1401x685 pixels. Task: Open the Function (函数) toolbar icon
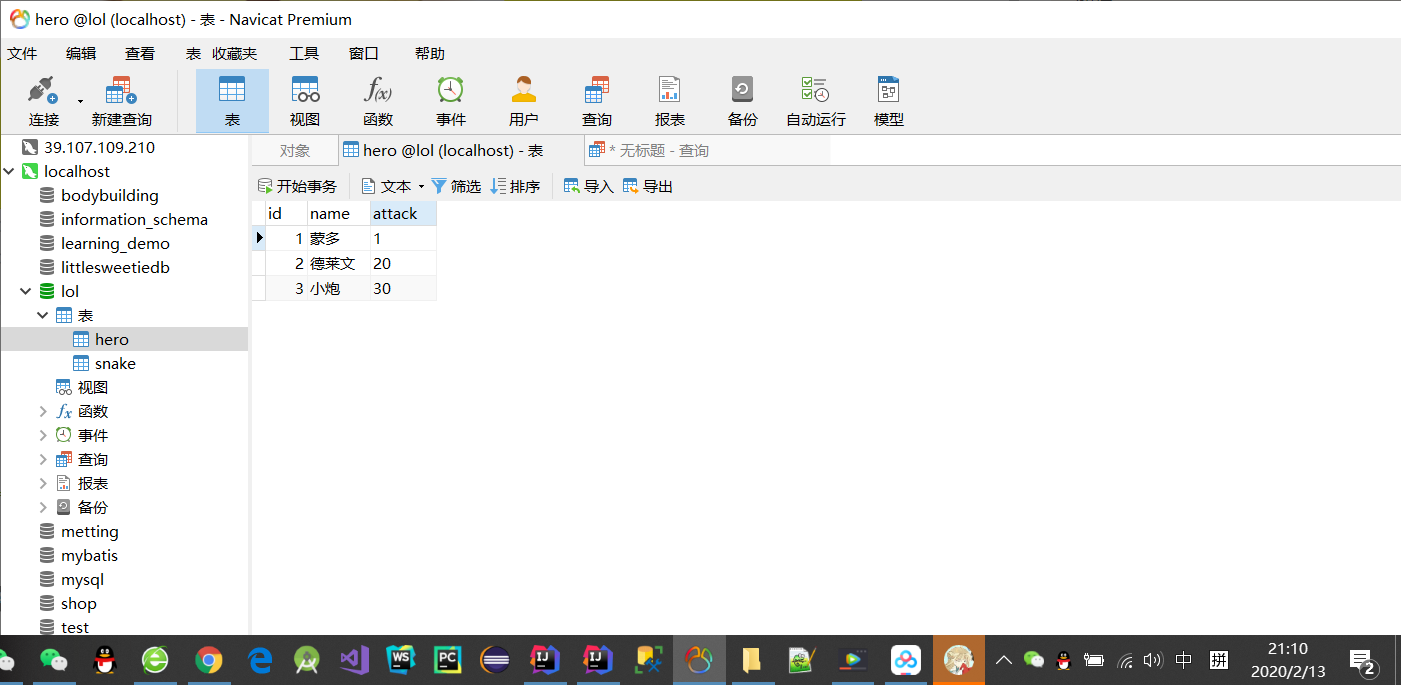click(378, 90)
